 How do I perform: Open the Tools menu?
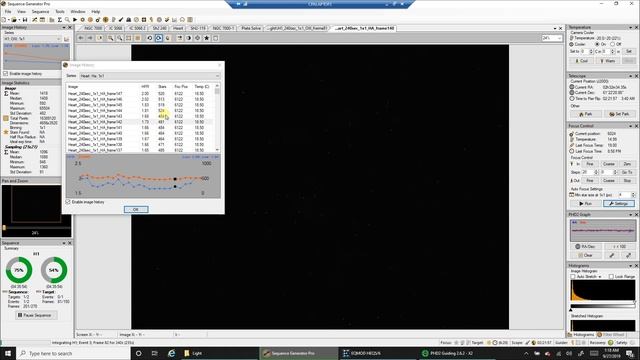(x=60, y=12)
